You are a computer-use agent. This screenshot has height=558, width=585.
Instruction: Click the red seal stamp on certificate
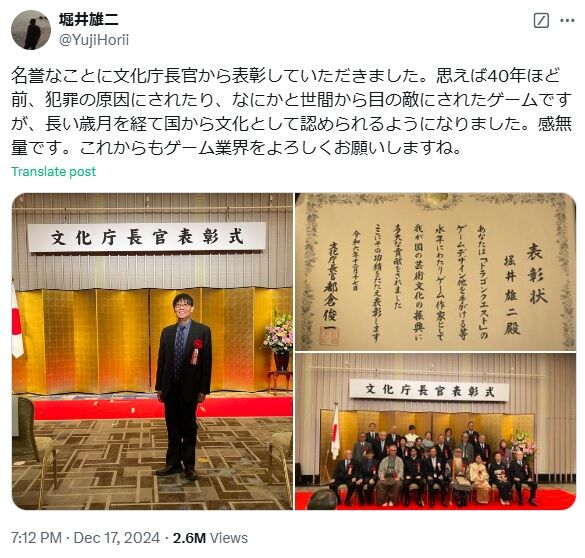point(329,336)
